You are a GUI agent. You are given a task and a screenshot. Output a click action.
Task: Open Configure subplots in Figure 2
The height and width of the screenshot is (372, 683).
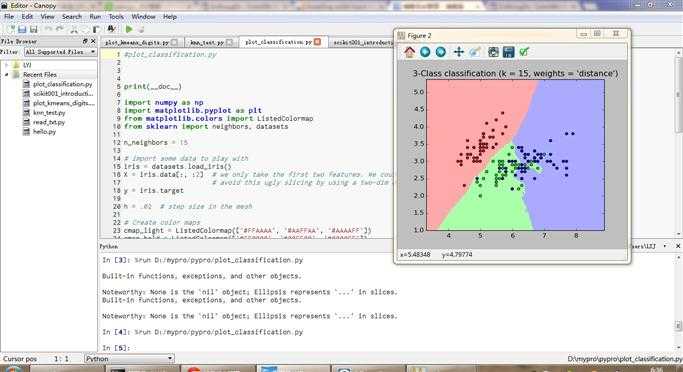coord(493,52)
